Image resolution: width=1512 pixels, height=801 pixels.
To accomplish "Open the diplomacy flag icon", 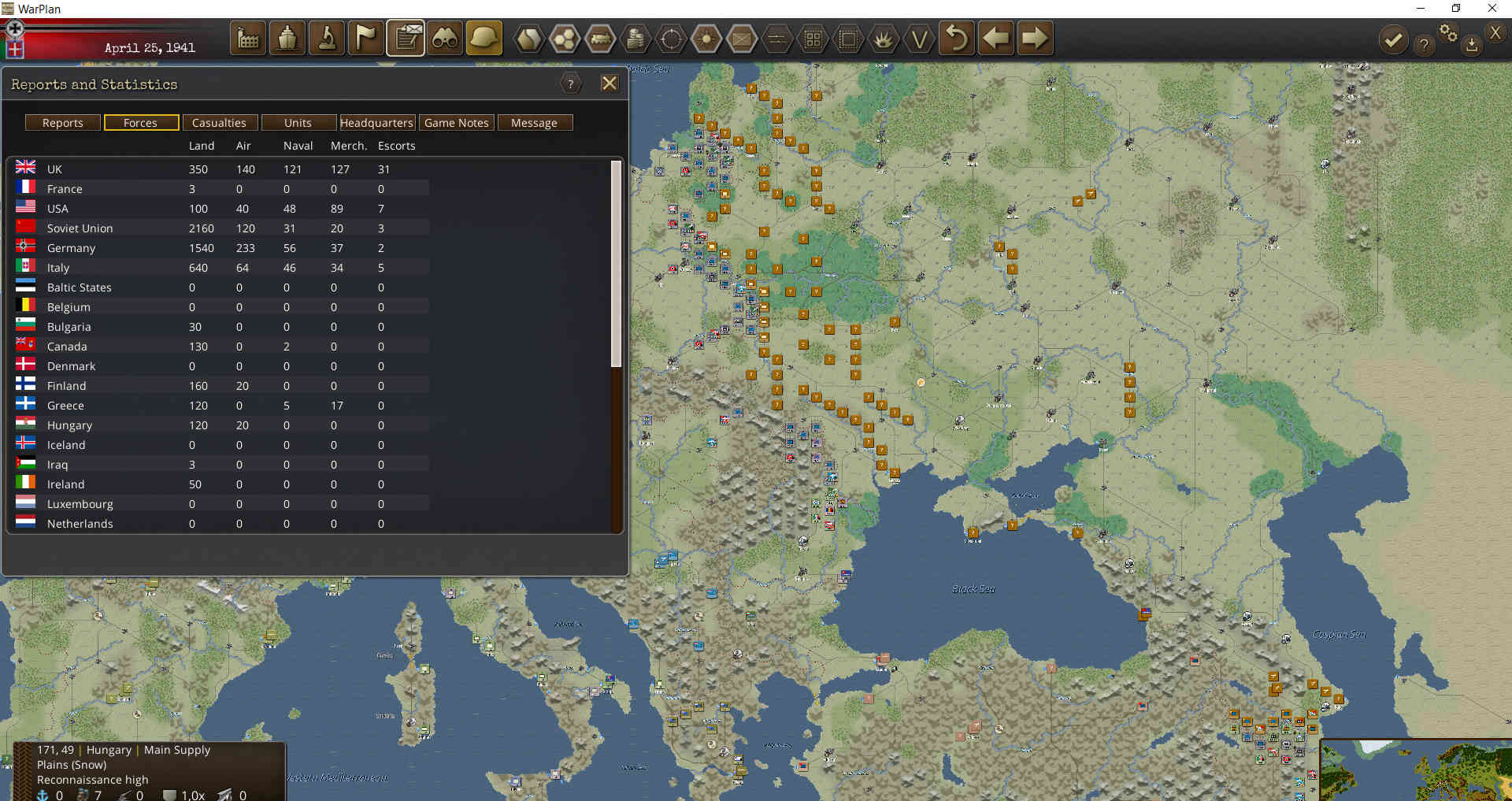I will [366, 38].
